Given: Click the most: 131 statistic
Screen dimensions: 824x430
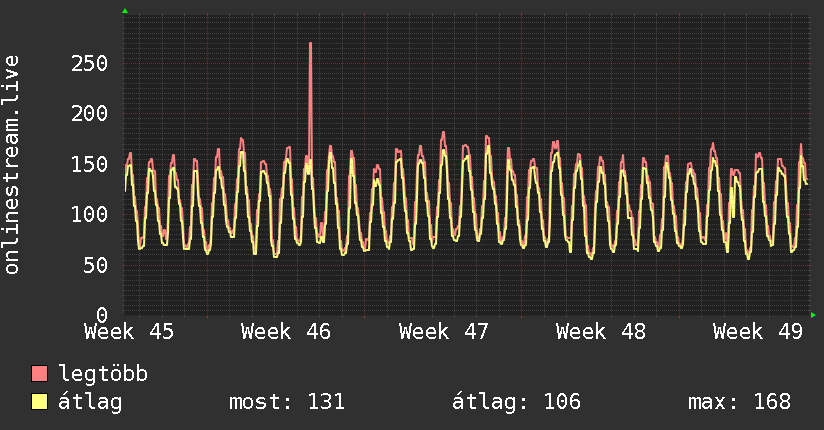Looking at the screenshot, I should point(287,402).
